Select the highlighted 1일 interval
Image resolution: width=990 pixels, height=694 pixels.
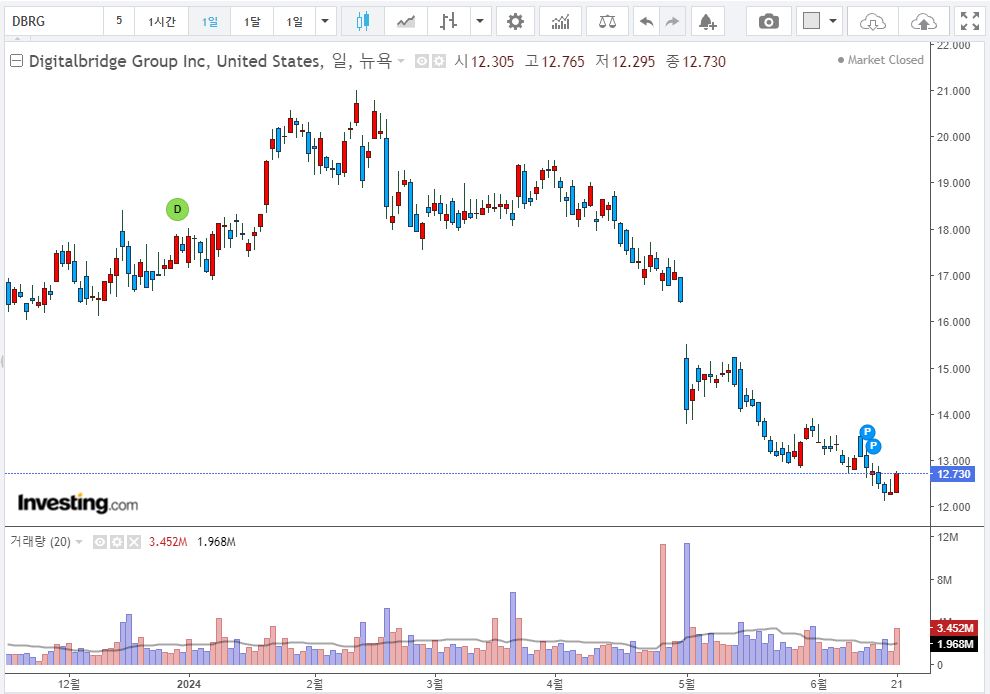(210, 21)
